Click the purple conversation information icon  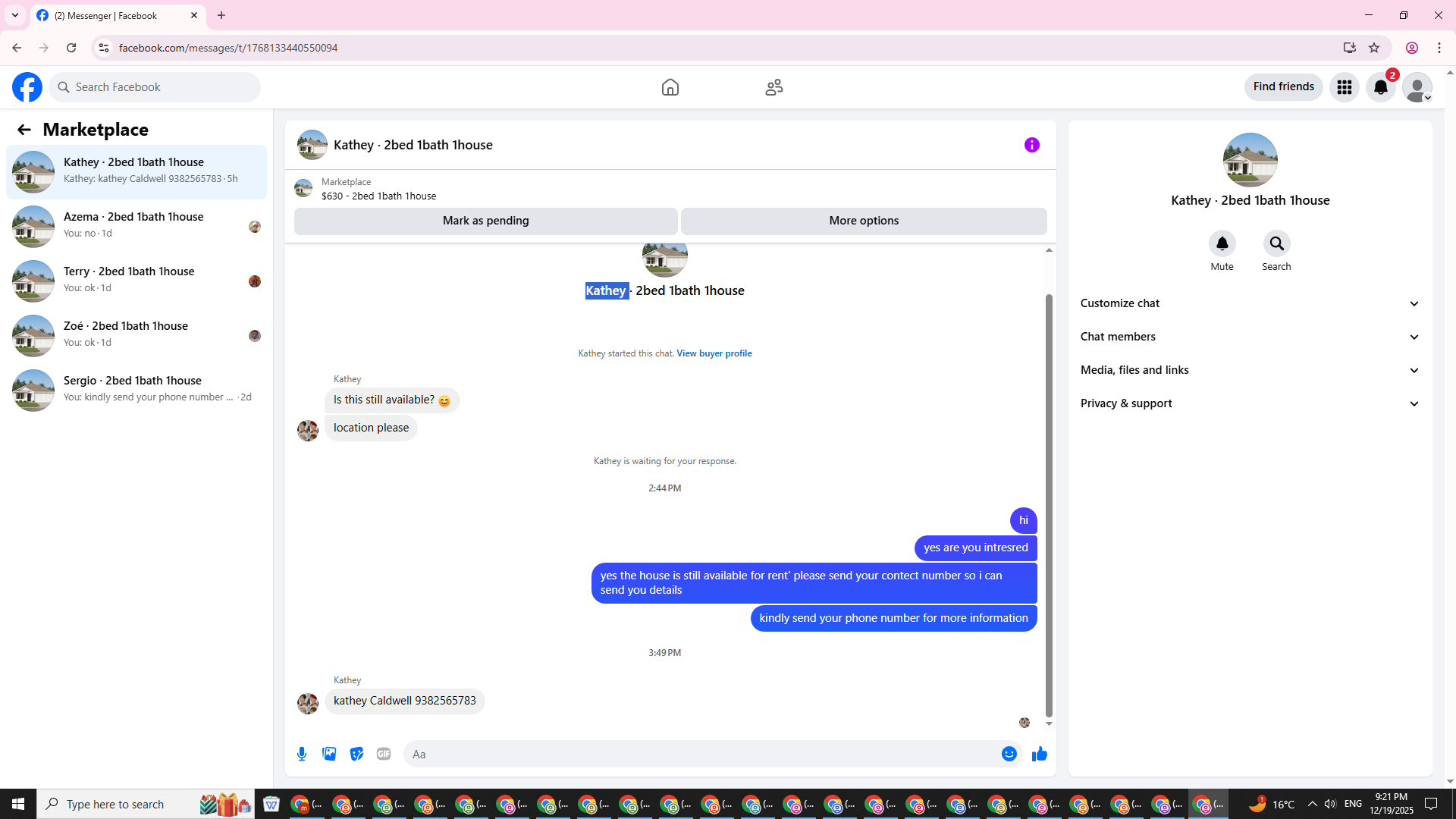click(1031, 145)
